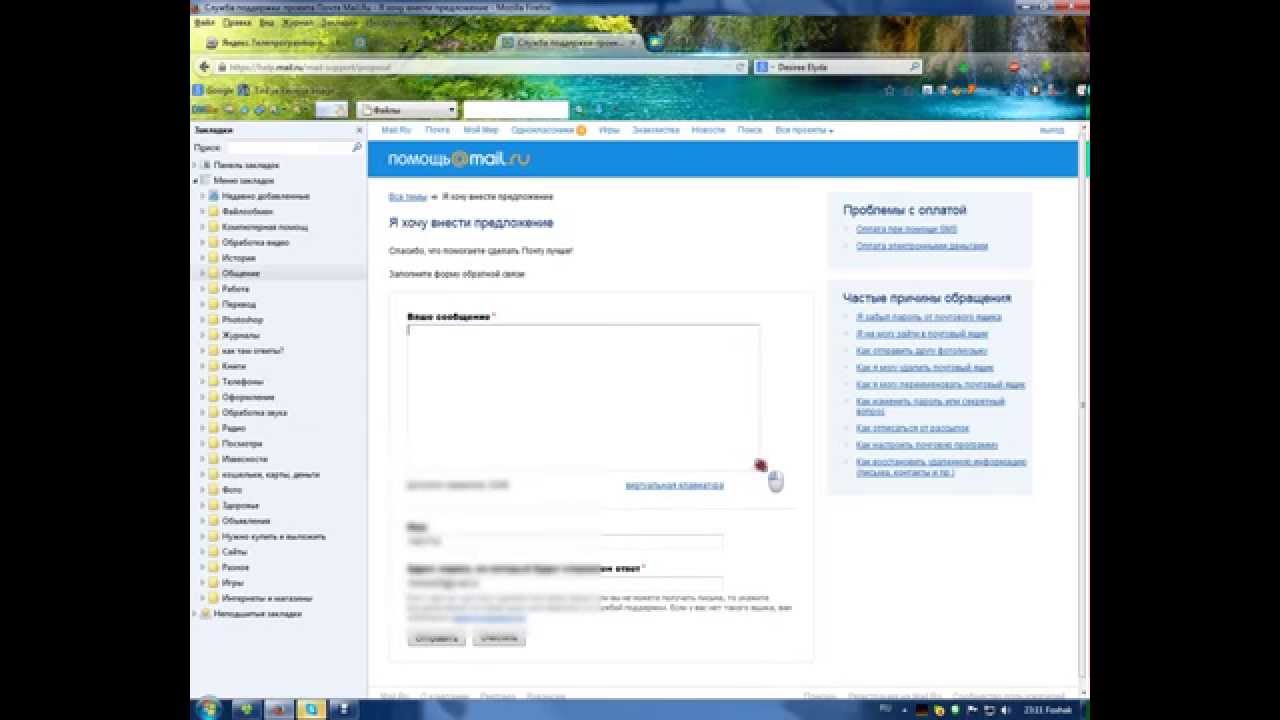Expand the Обработка видео folder arrow
The width and height of the screenshot is (1280, 720).
point(202,243)
